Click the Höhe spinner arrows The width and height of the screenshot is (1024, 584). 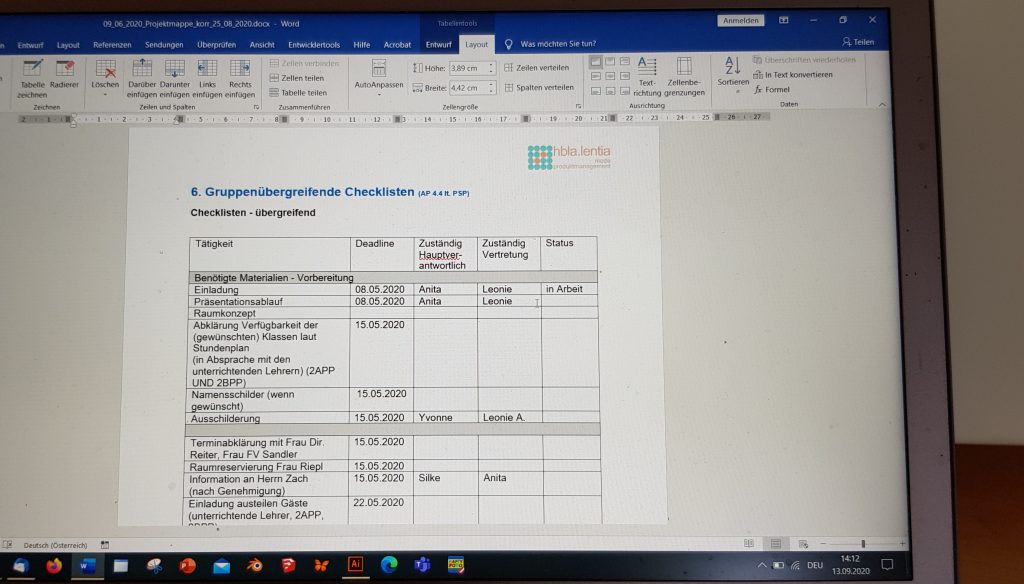(491, 68)
